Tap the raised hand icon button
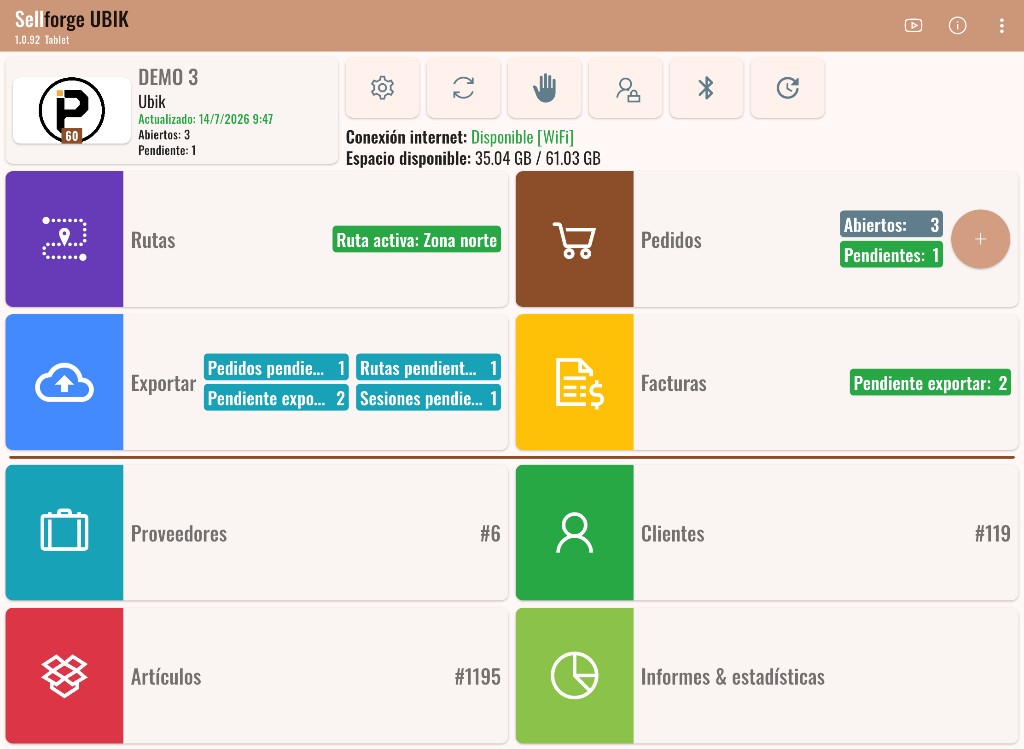 pyautogui.click(x=544, y=88)
